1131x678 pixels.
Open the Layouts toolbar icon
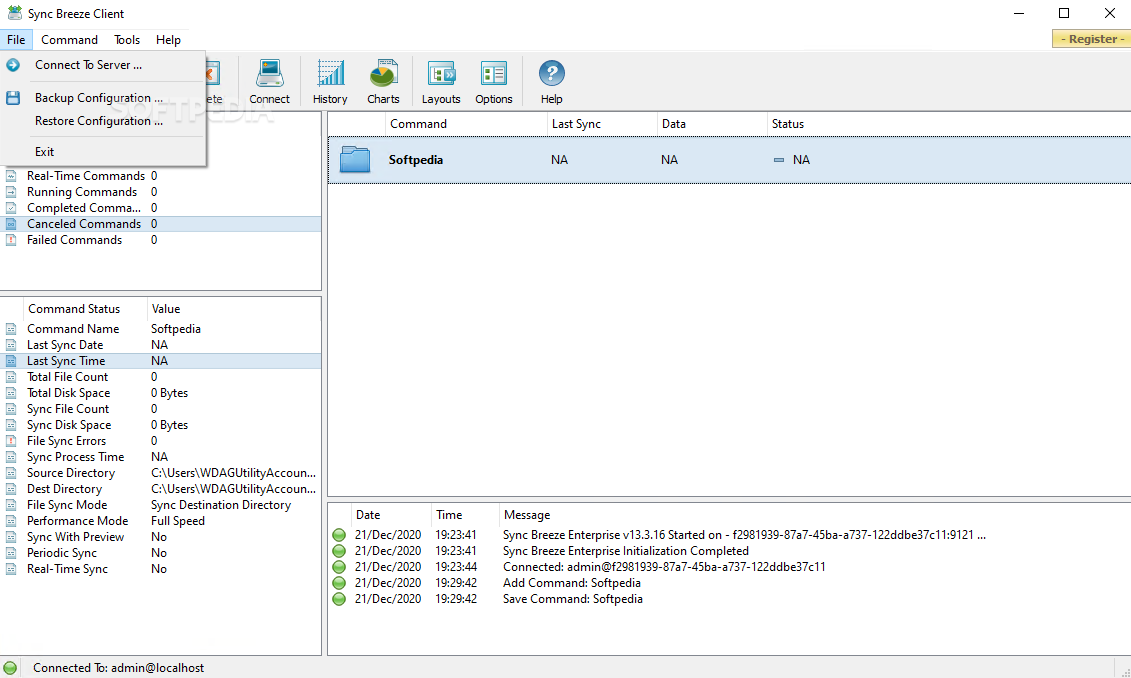click(x=441, y=74)
